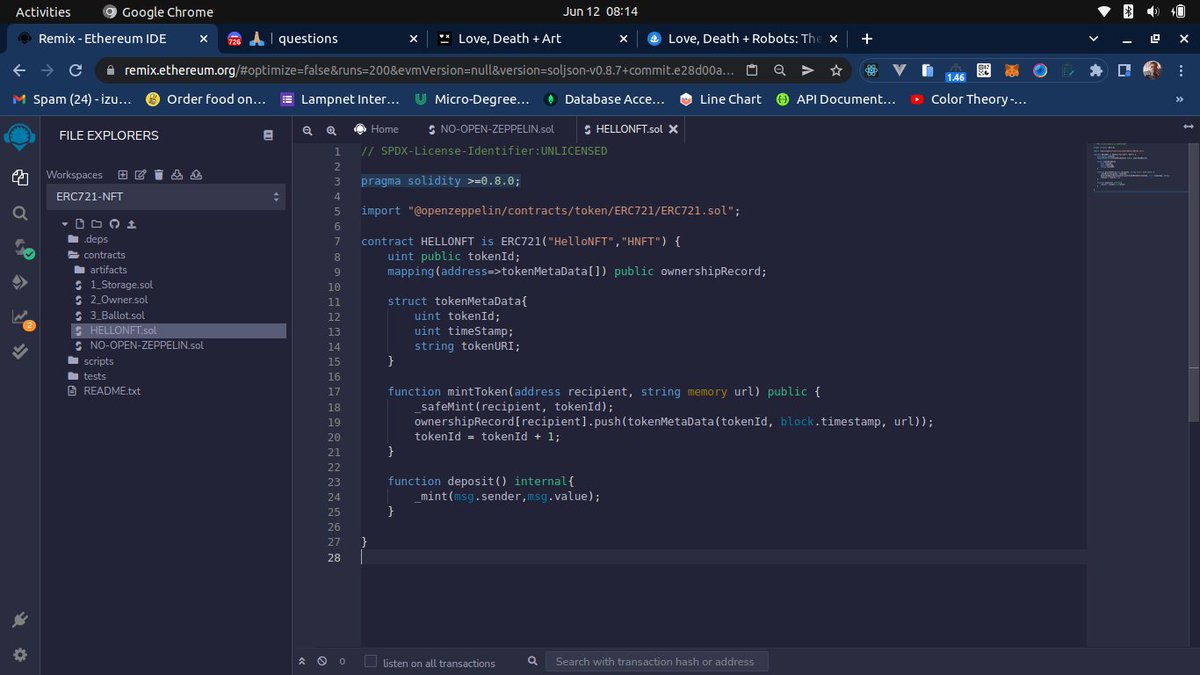Open Activities overview in top bar

[x=43, y=12]
